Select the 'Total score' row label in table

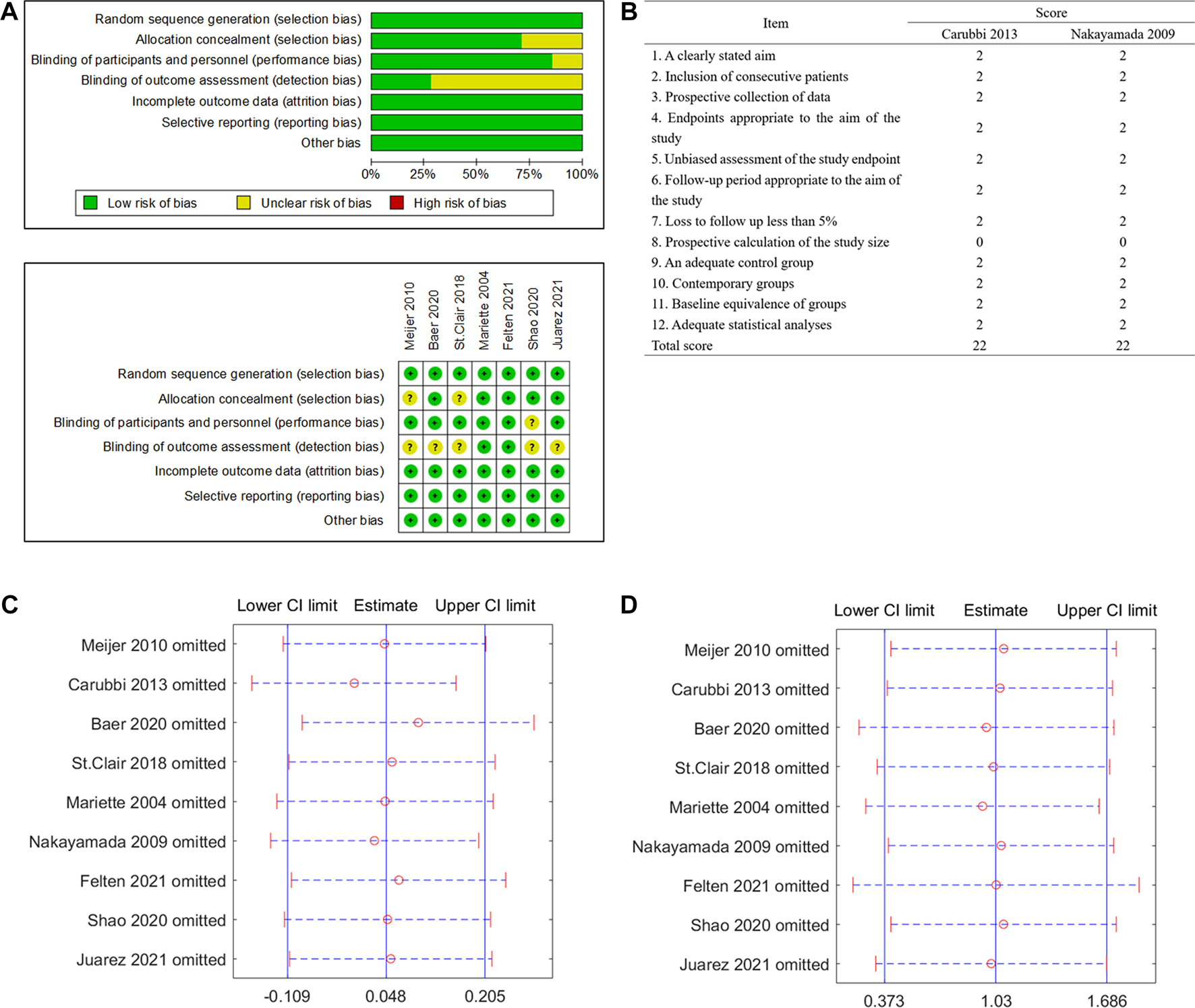click(x=682, y=346)
